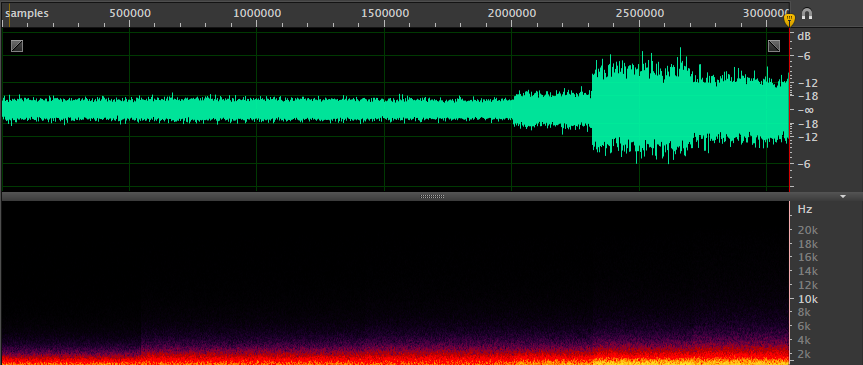Click the "samples" time format label
863x365 pixels.
pyautogui.click(x=27, y=13)
